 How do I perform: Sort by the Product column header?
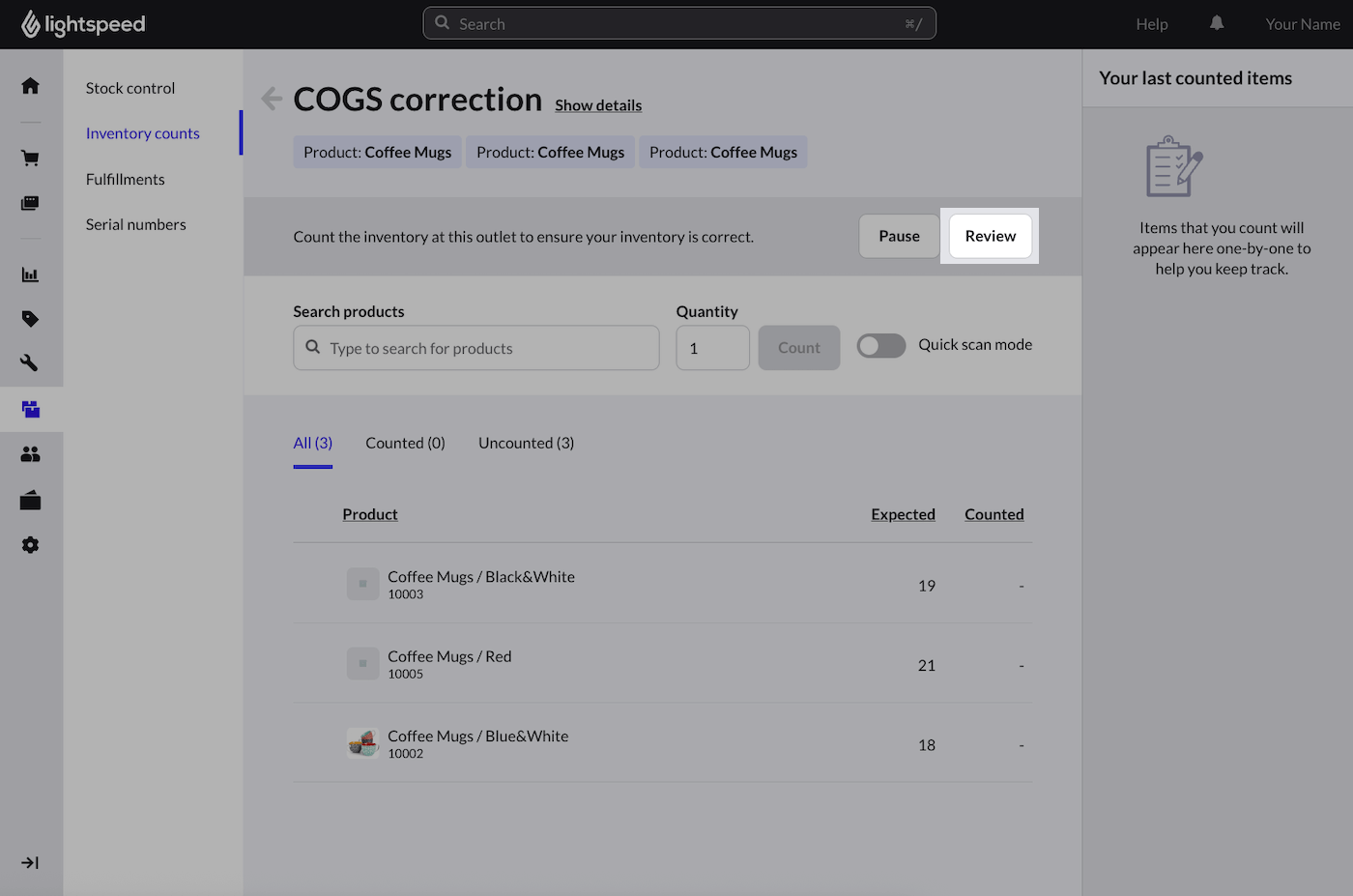(370, 514)
